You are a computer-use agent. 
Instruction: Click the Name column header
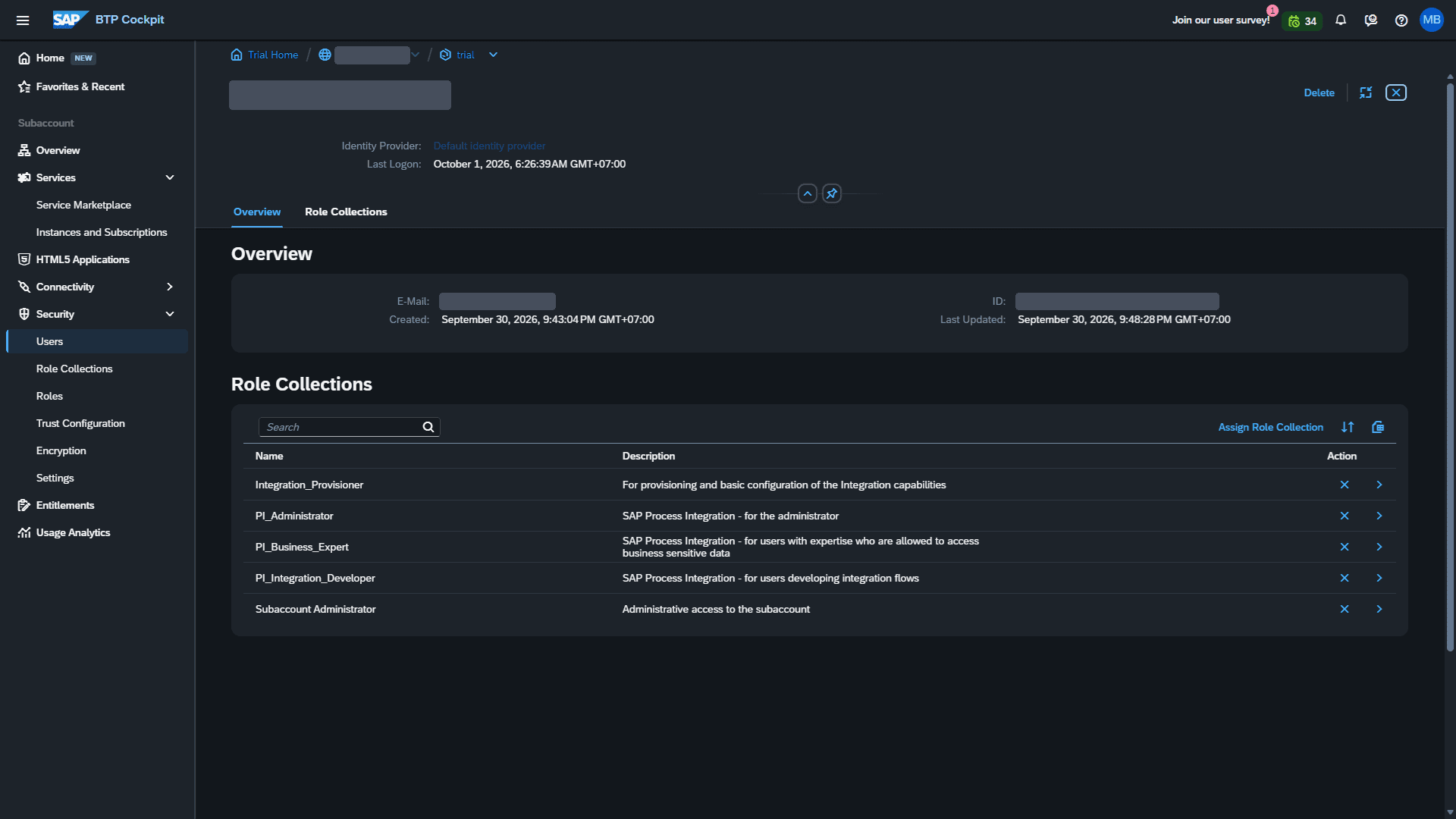pos(269,456)
